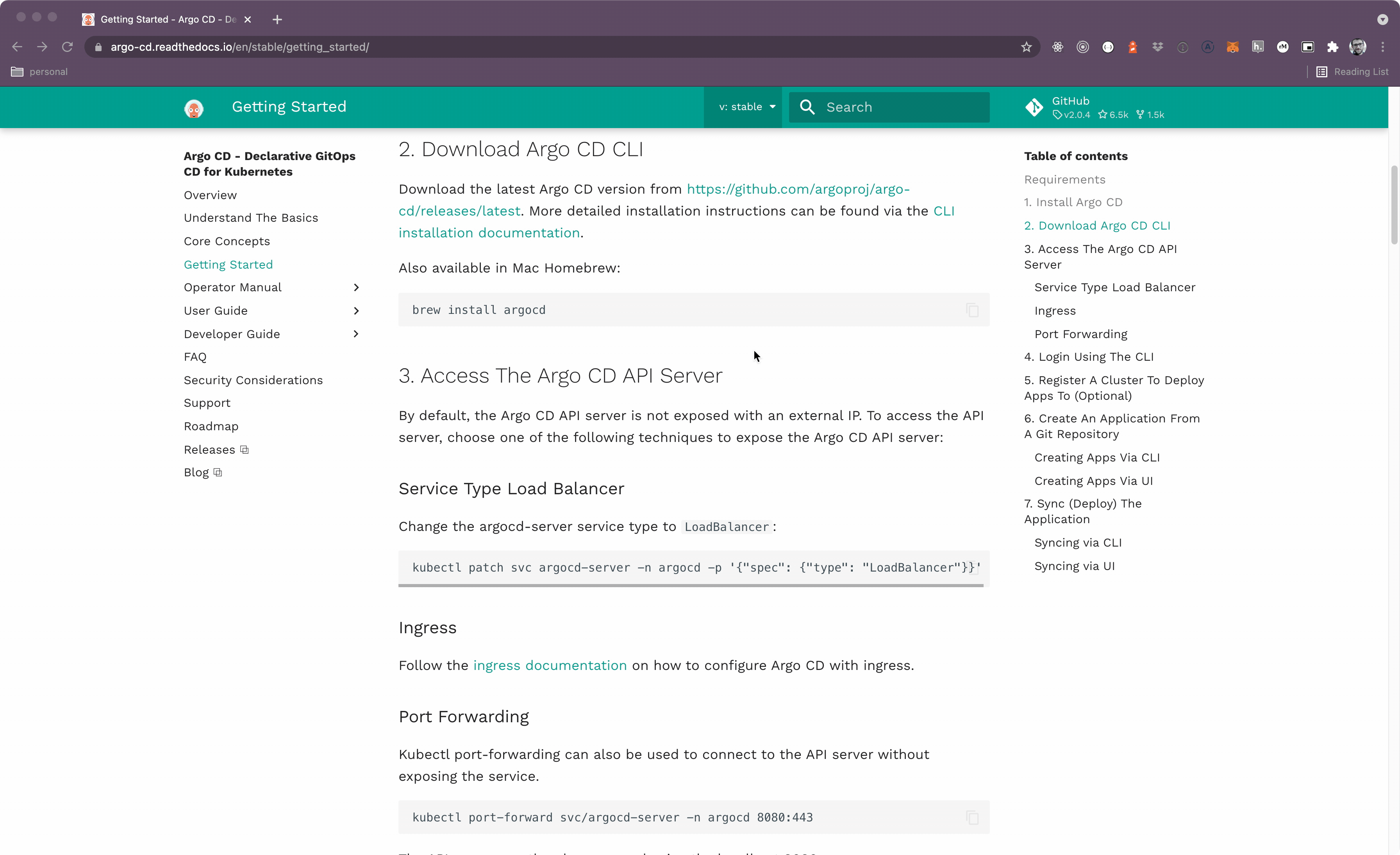Click the Argo CD logo in header

[x=194, y=108]
